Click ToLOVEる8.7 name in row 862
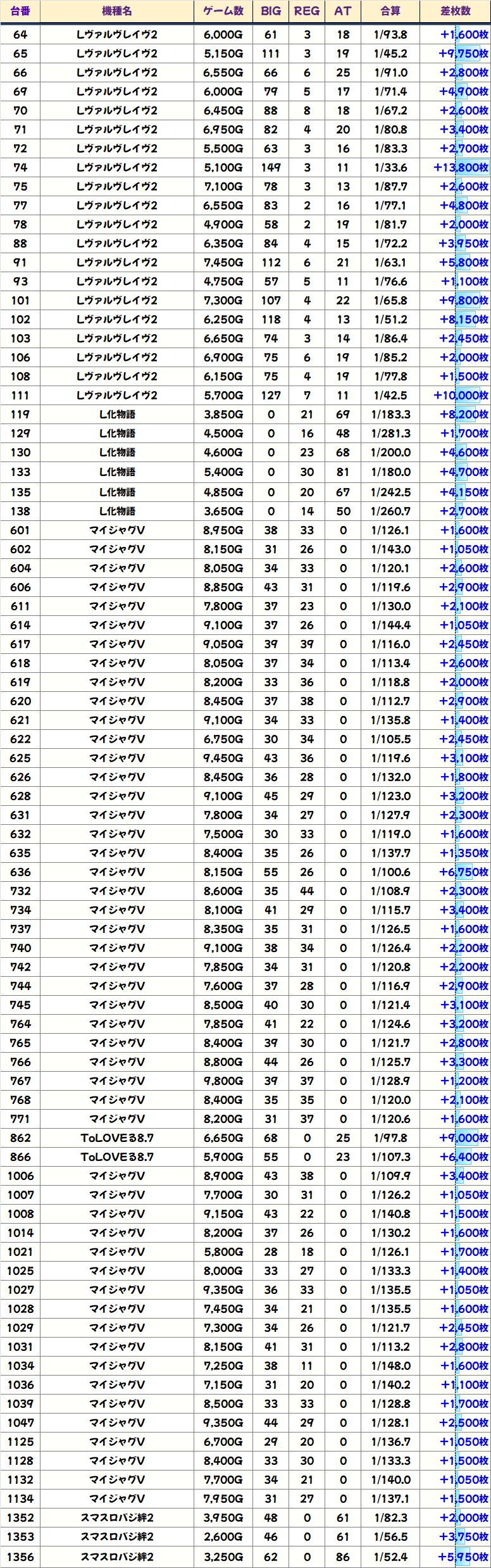The width and height of the screenshot is (491, 1568). click(x=117, y=1138)
